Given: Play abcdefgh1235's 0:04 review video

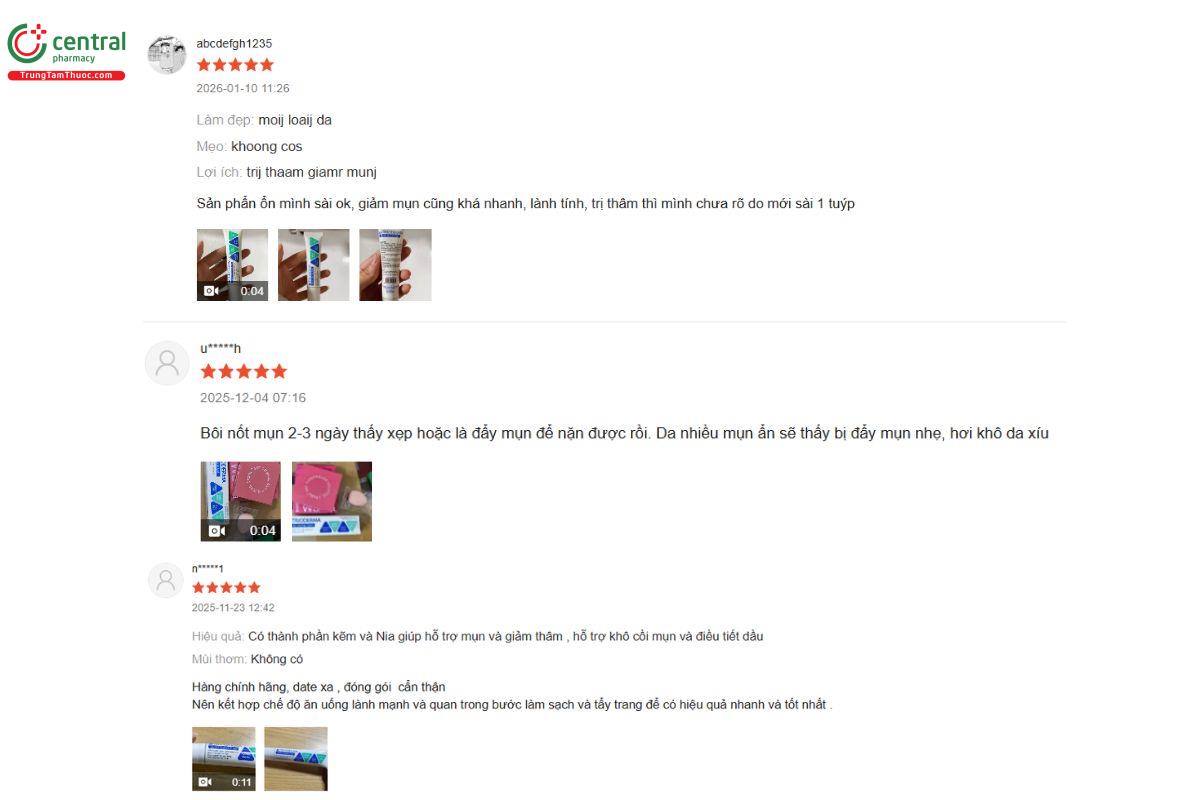Looking at the screenshot, I should (232, 265).
